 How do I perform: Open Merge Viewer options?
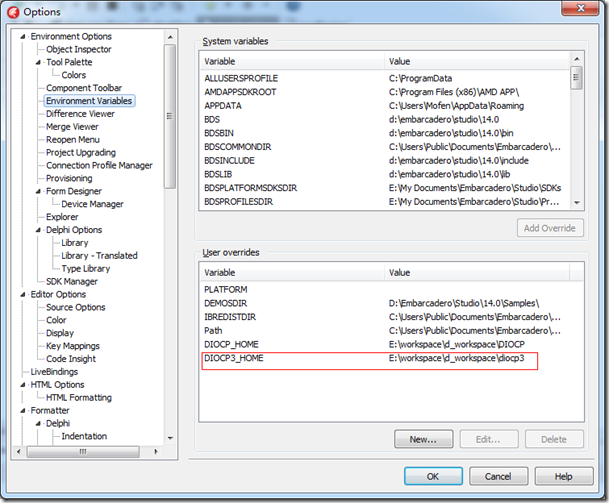pos(72,127)
